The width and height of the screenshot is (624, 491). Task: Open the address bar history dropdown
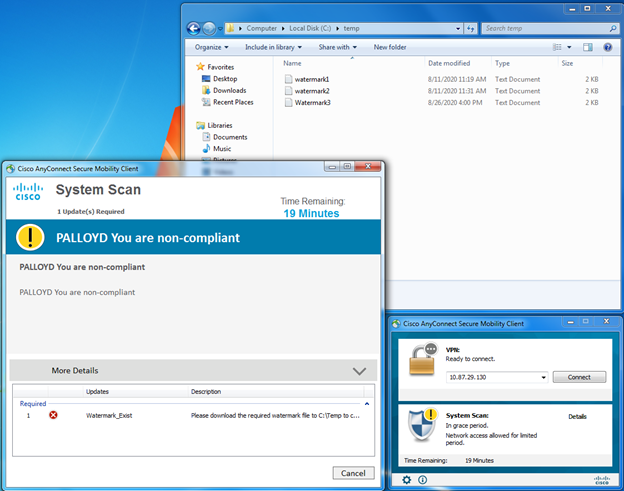(x=458, y=28)
